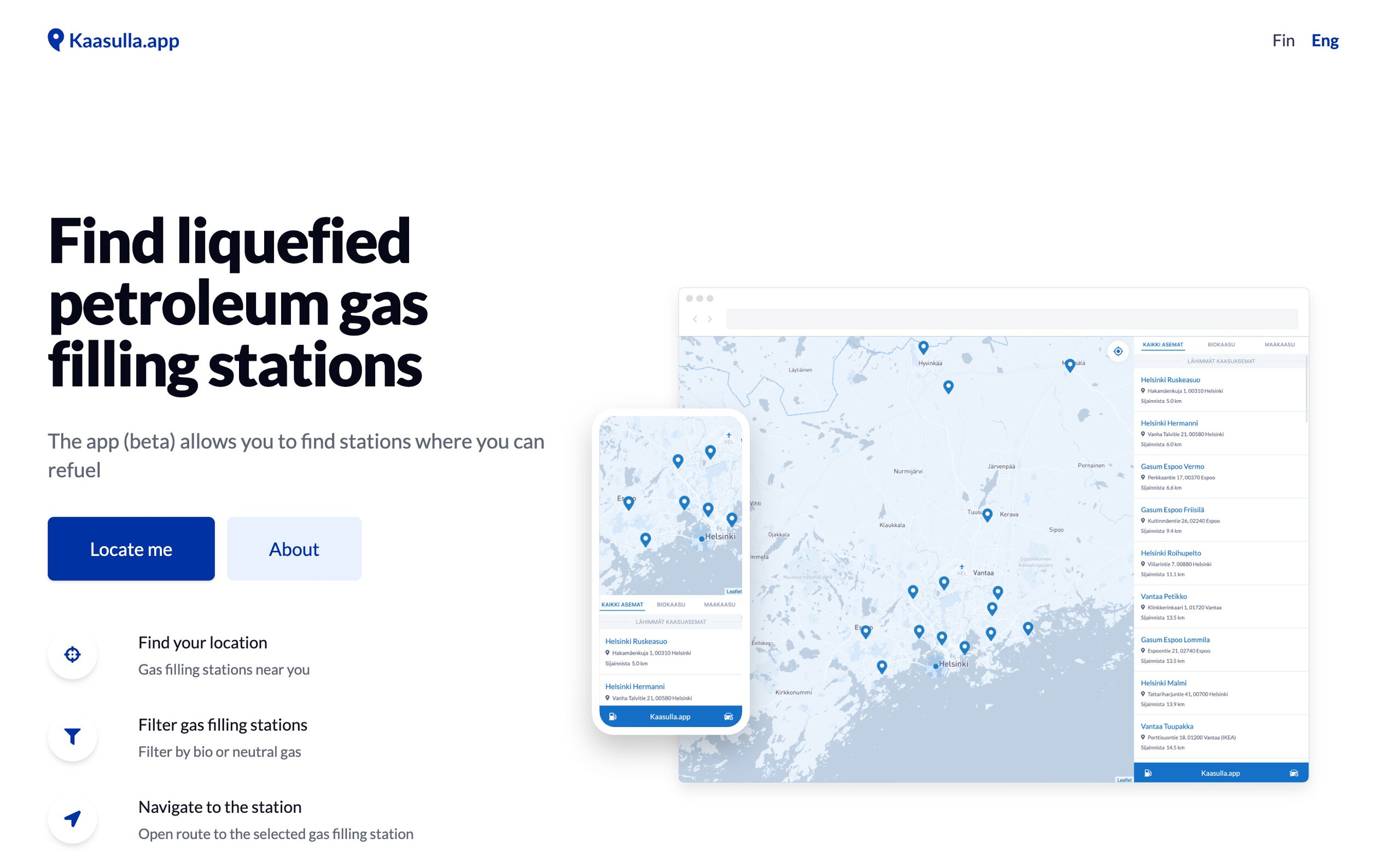Click Gasum Espoo Lommila station entry

pos(1221,650)
